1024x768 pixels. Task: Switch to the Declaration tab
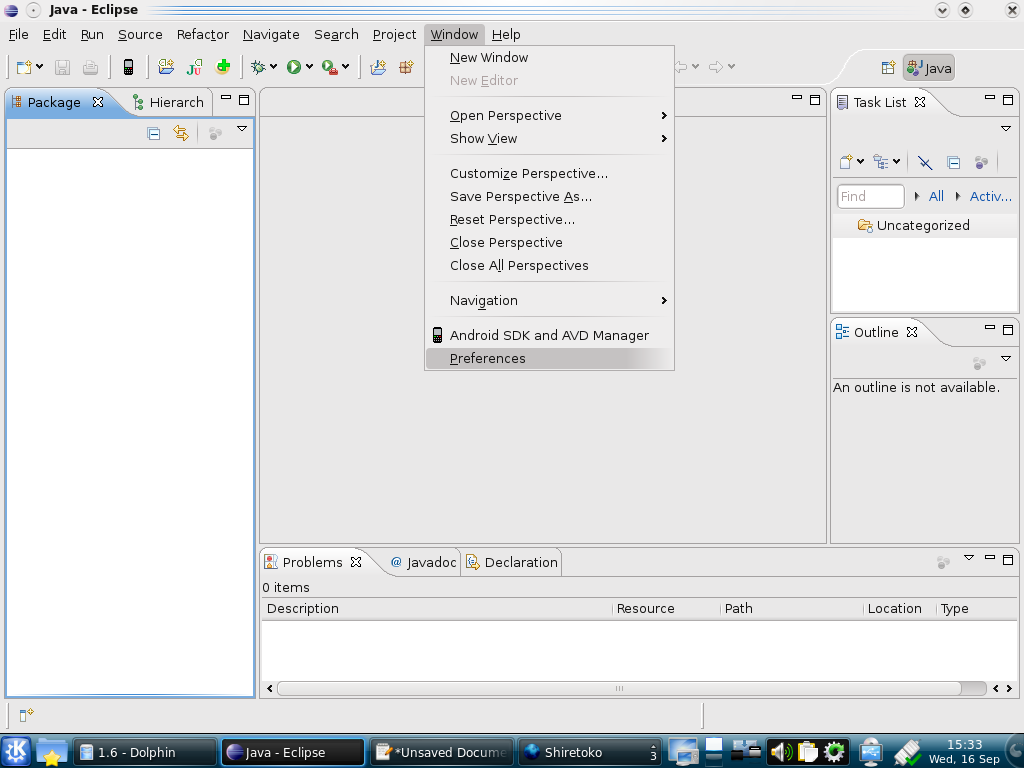coord(512,562)
